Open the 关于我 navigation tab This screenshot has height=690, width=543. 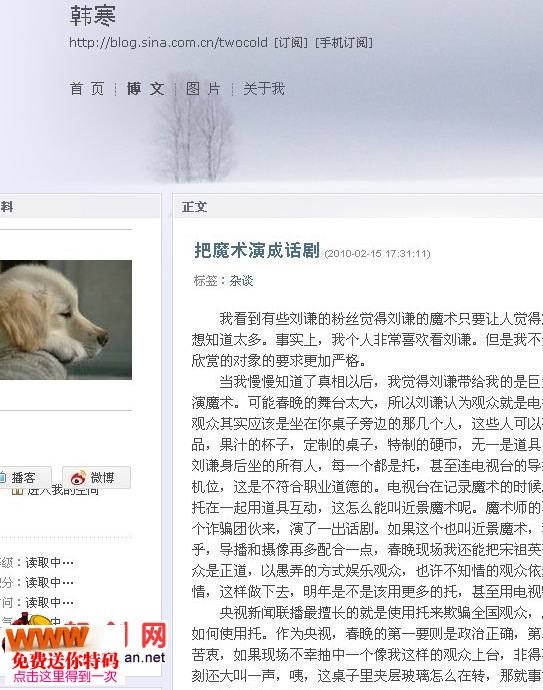coord(264,89)
